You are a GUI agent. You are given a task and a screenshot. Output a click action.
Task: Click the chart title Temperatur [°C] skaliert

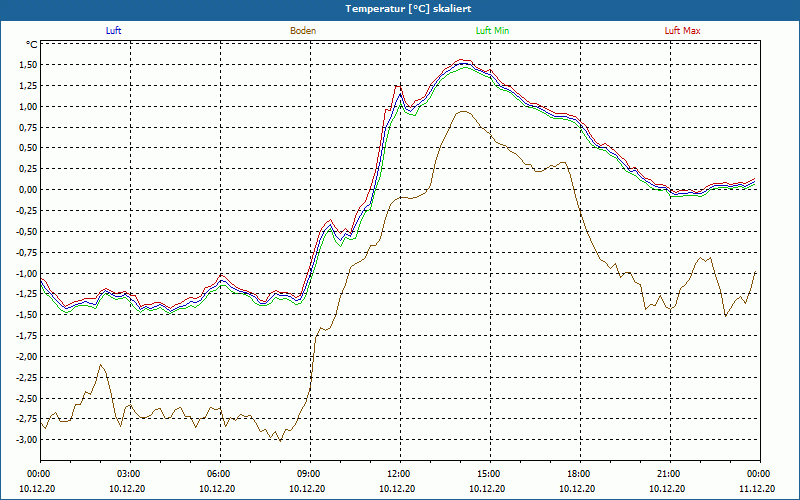[408, 9]
